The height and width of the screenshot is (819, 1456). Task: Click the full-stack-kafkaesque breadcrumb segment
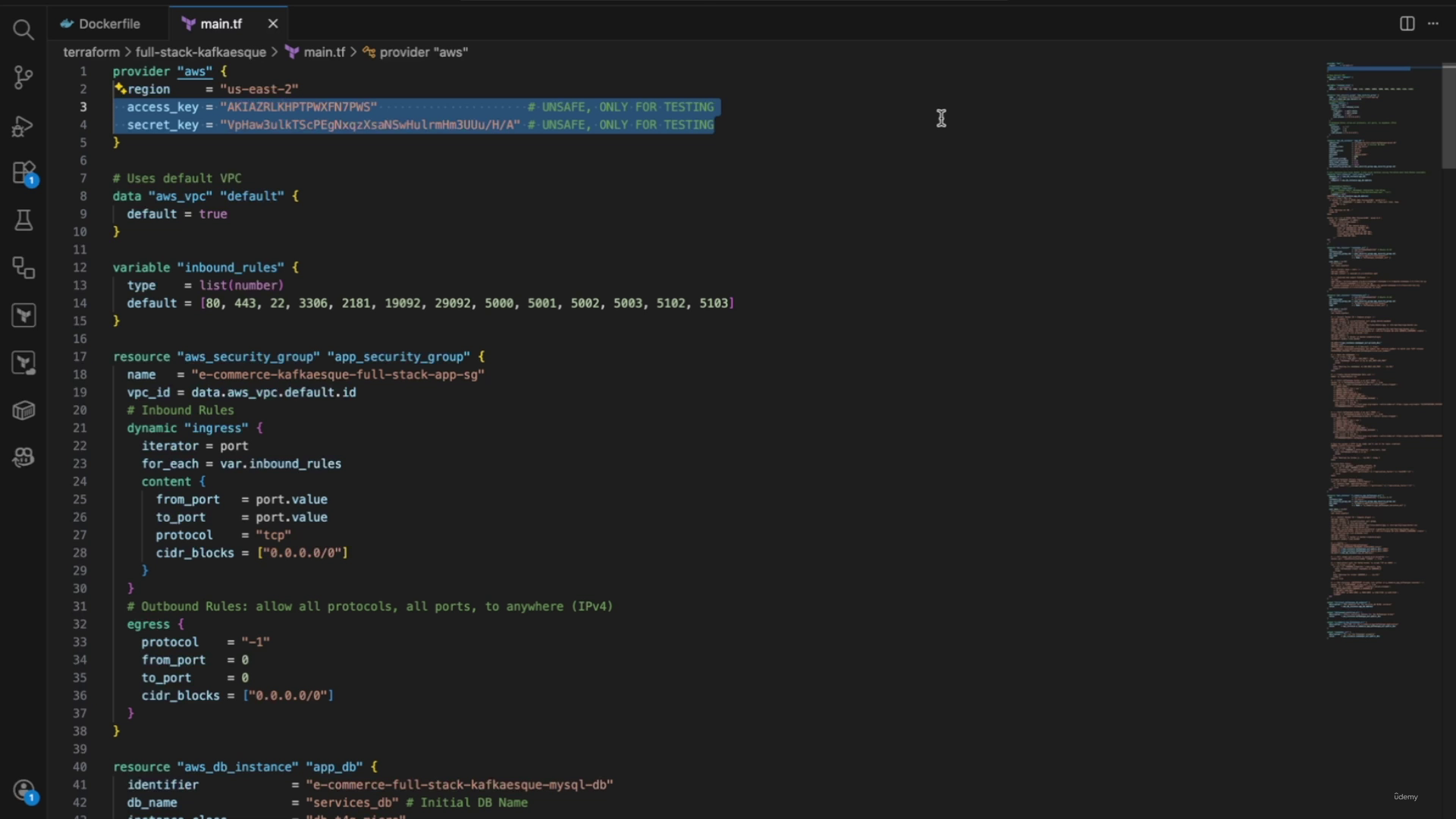coord(200,52)
